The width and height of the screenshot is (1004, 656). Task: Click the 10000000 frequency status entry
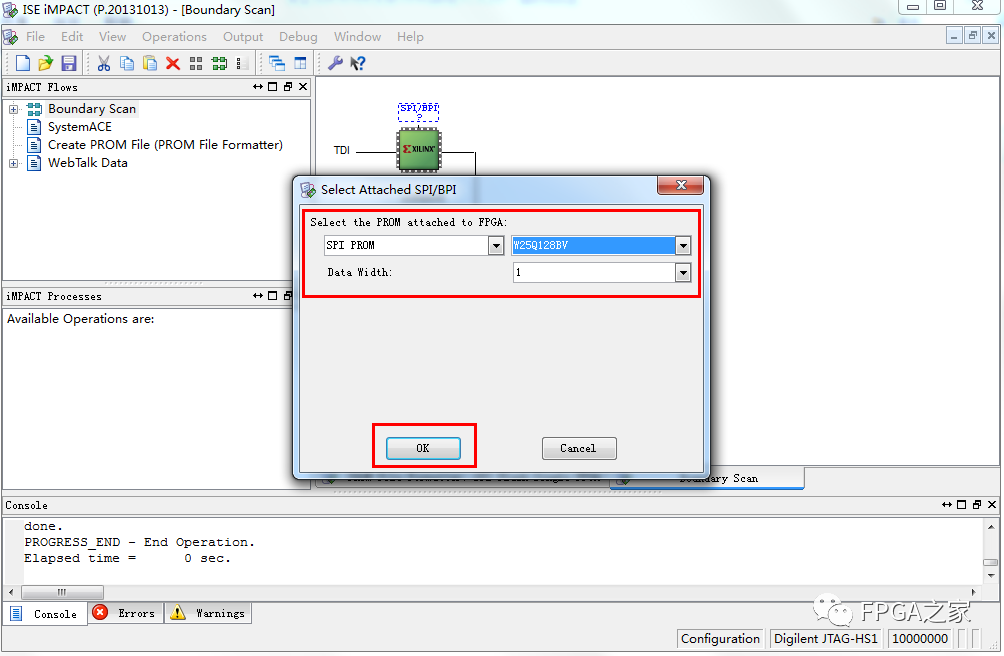tap(919, 639)
